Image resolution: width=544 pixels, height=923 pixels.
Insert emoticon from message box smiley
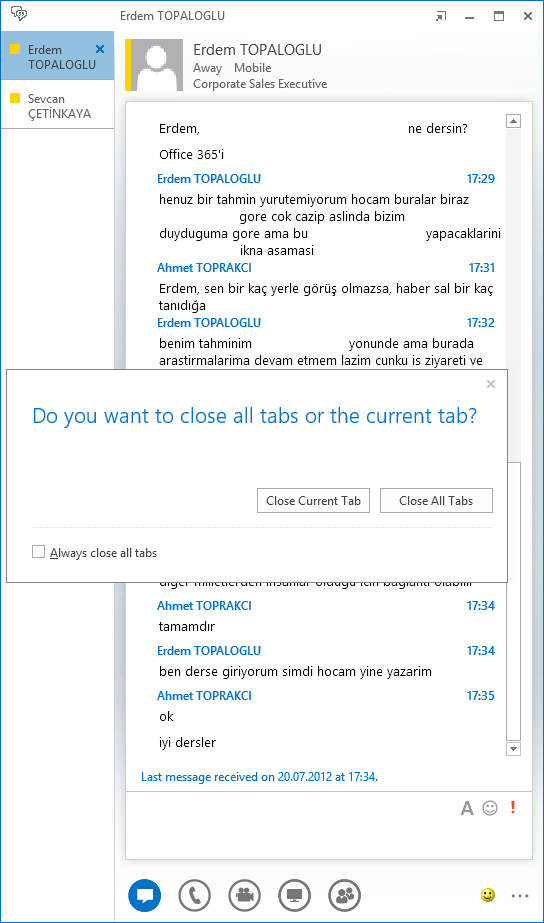pos(490,808)
